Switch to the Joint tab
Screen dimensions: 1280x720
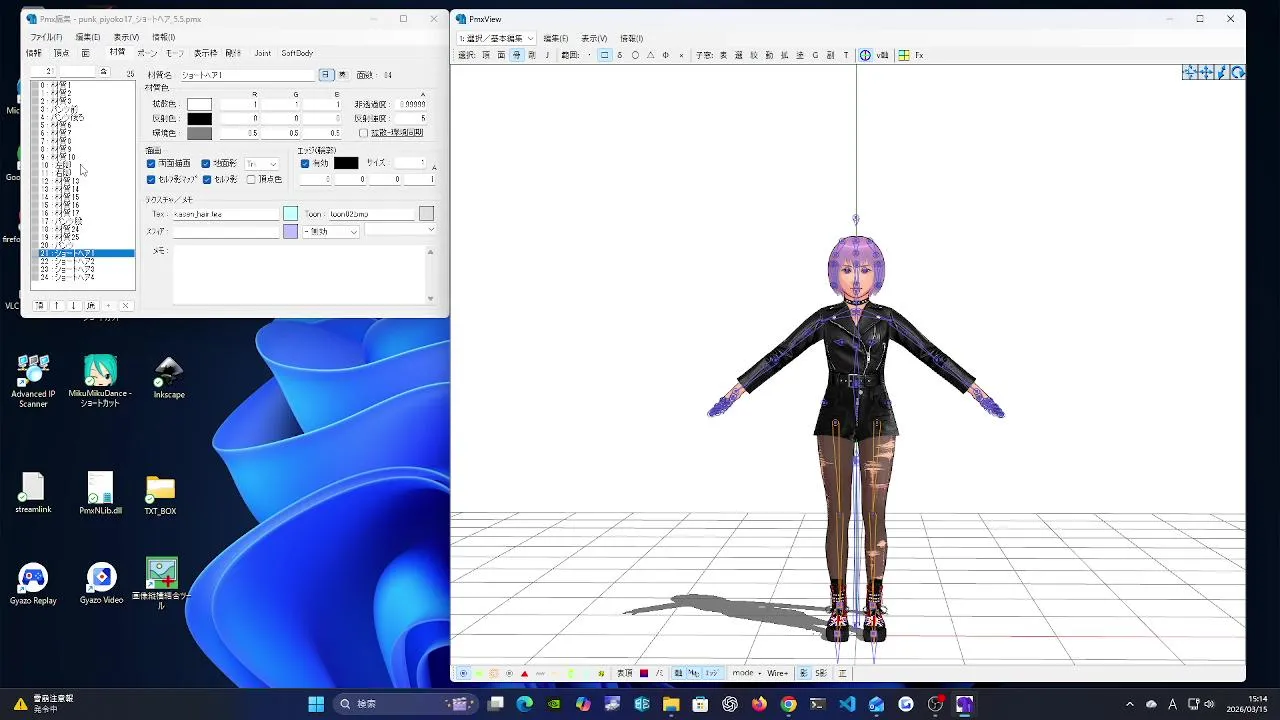click(x=262, y=53)
